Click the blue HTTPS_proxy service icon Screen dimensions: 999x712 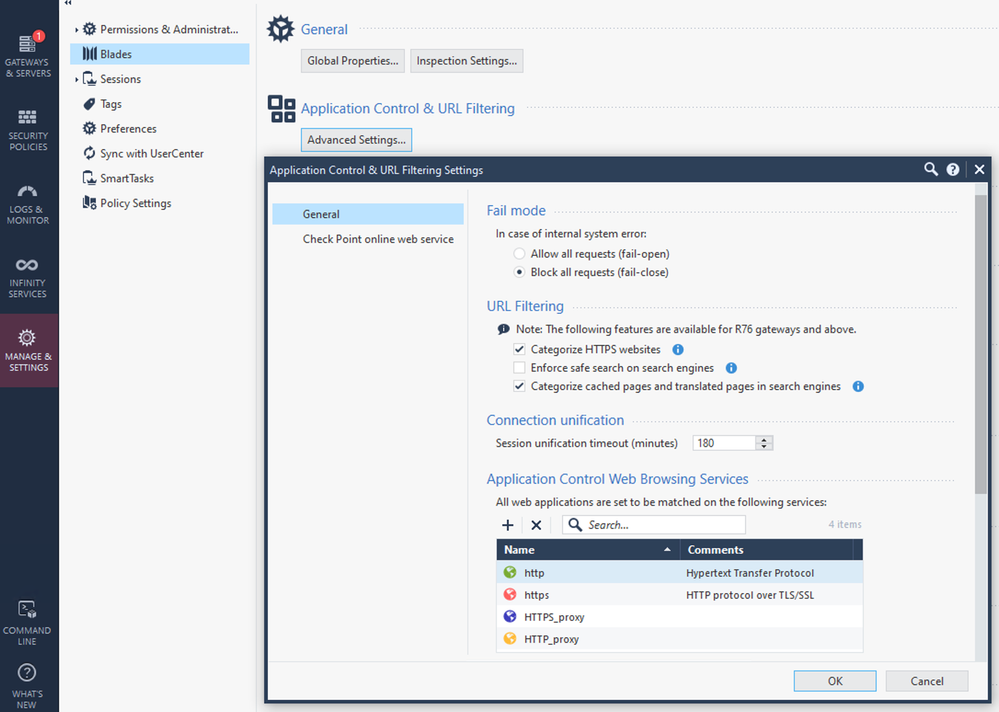tap(510, 616)
